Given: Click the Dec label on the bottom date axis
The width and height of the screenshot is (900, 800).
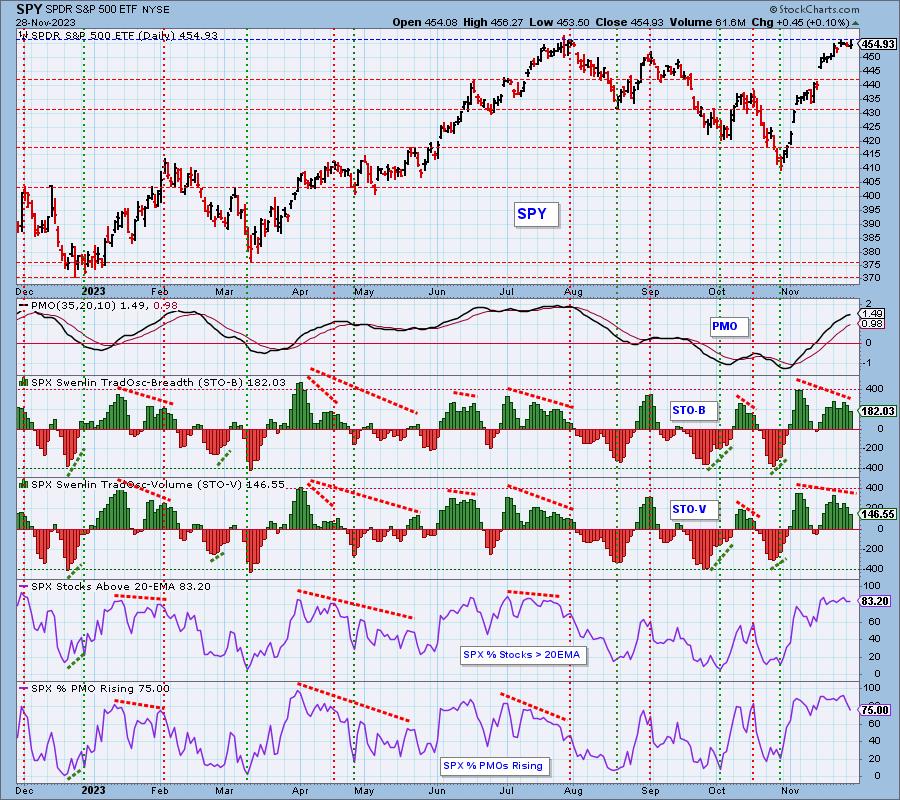Looking at the screenshot, I should (x=25, y=790).
